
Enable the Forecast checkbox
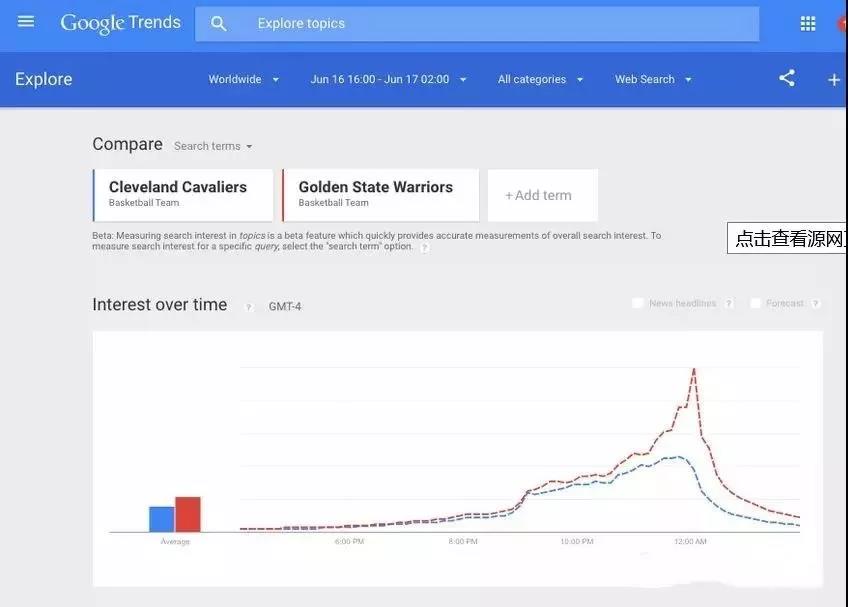[756, 303]
